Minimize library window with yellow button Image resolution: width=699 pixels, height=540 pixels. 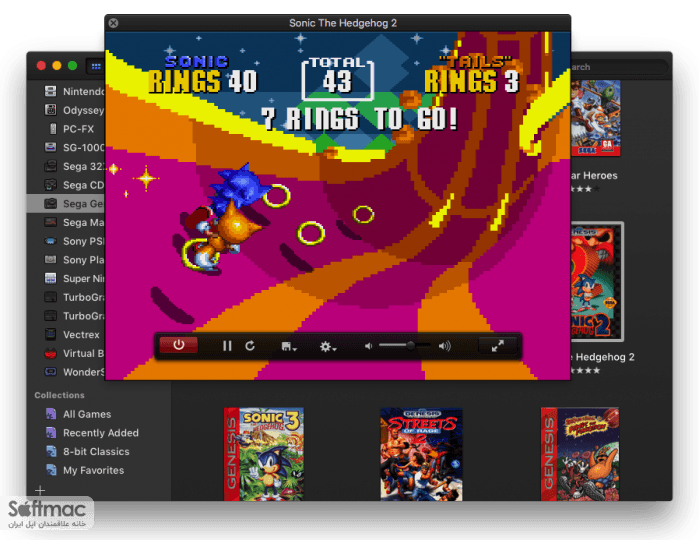point(57,66)
